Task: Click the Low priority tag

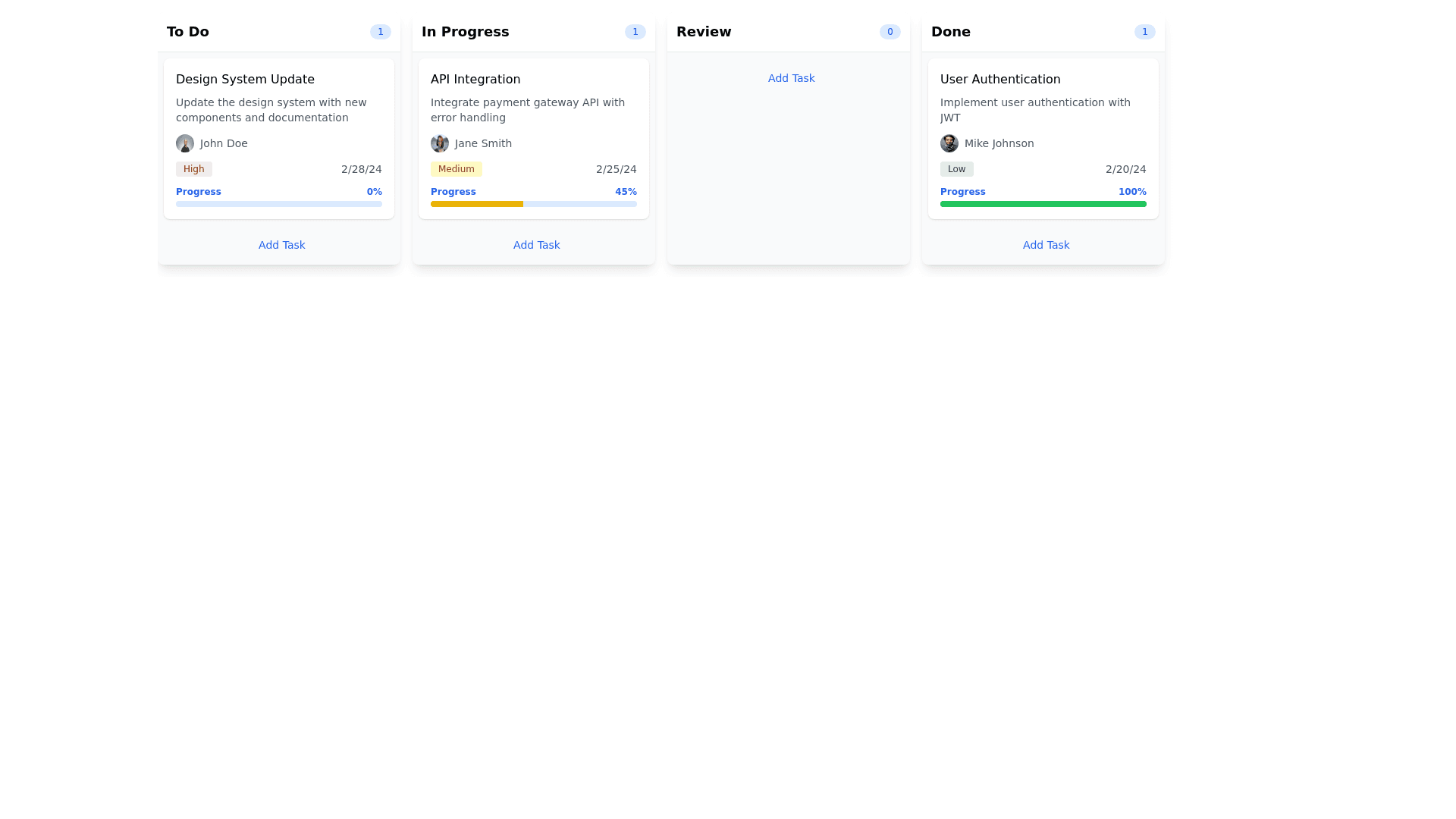Action: [956, 169]
